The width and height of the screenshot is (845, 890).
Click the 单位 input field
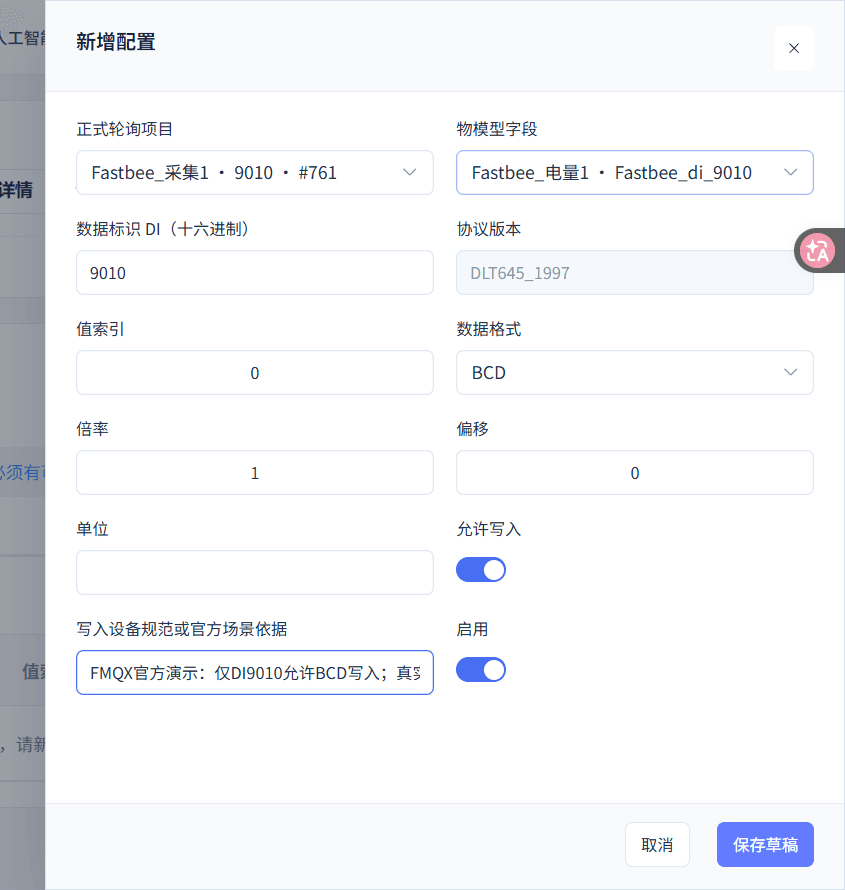click(x=255, y=572)
